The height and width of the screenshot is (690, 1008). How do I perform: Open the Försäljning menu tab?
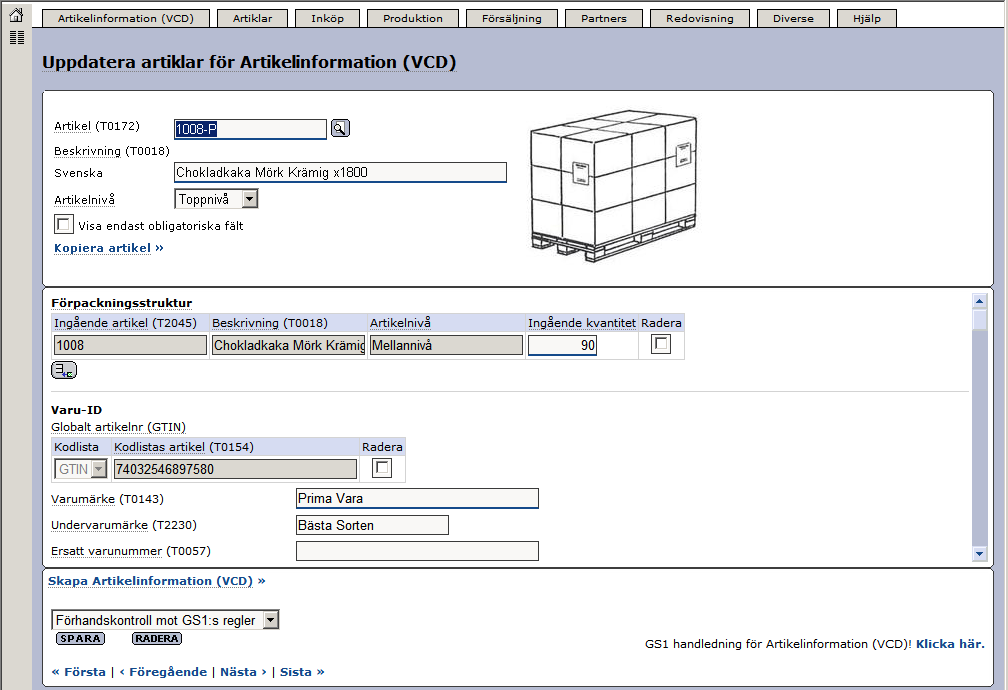point(512,19)
